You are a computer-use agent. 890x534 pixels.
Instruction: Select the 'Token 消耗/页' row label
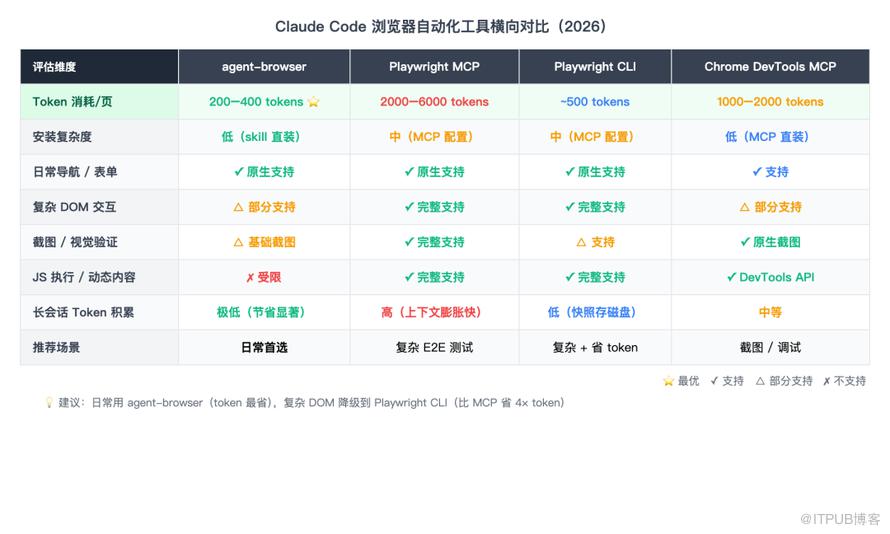point(72,102)
